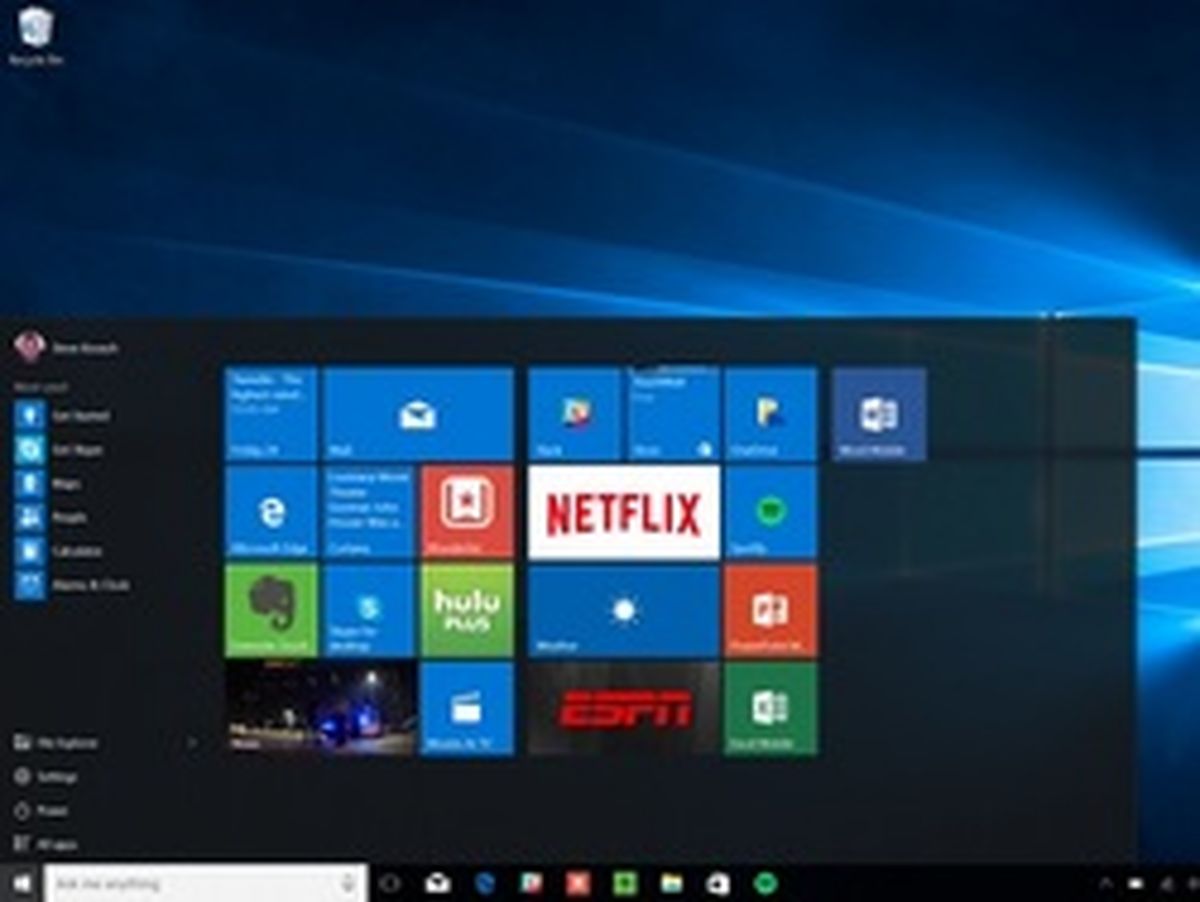Screen dimensions: 1200x902
Task: Launch the ESPN tile
Action: tap(623, 708)
